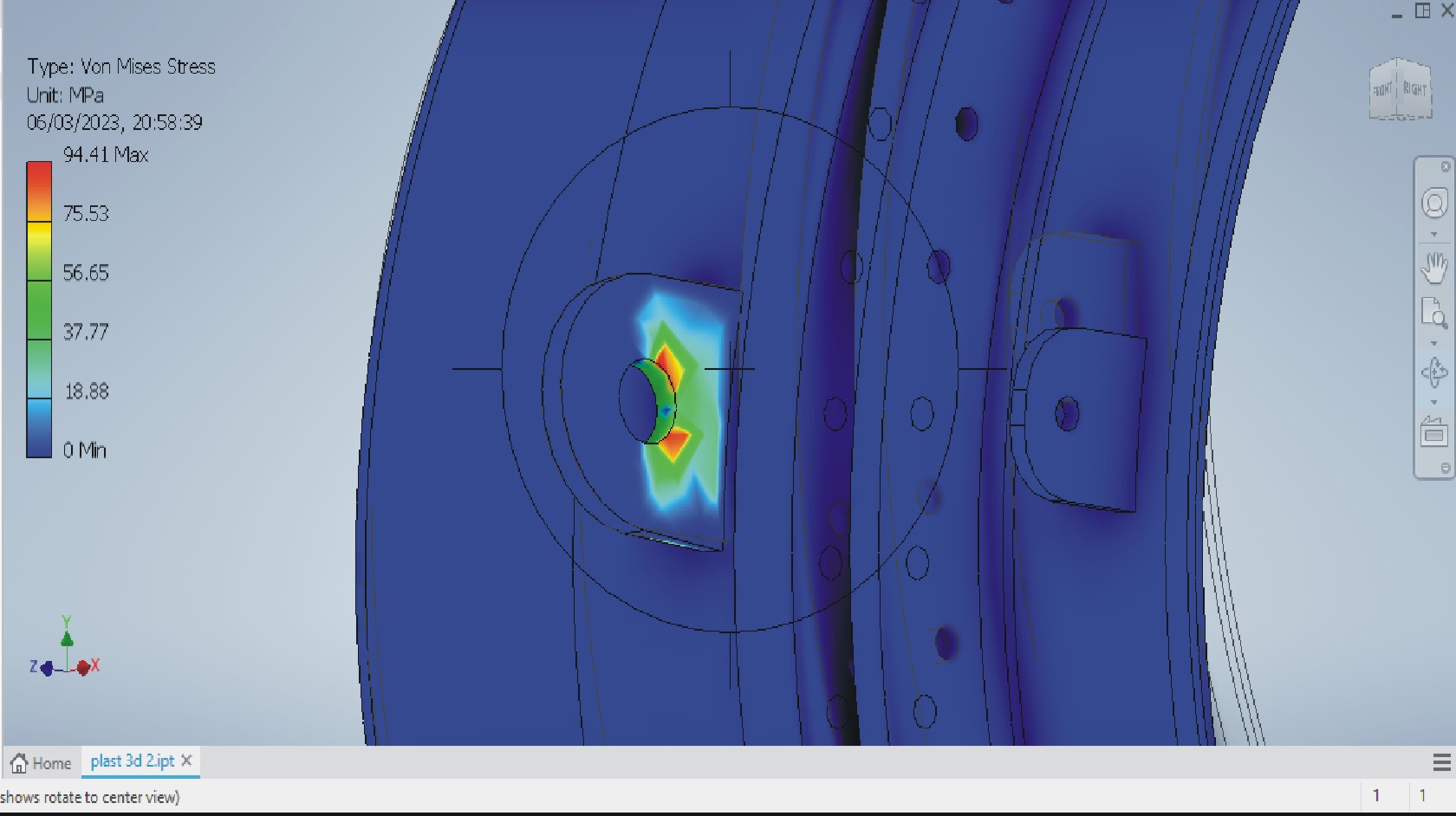Click the home icon in tab bar

(x=19, y=763)
